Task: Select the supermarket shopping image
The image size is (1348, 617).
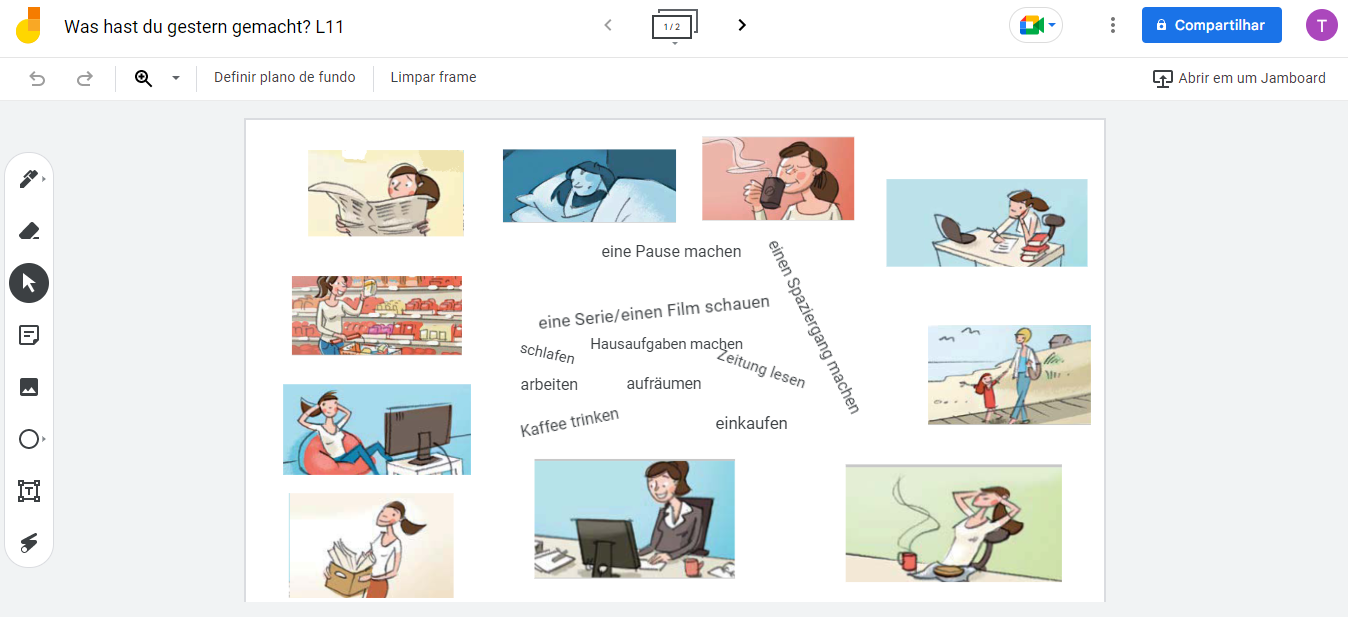Action: [377, 316]
